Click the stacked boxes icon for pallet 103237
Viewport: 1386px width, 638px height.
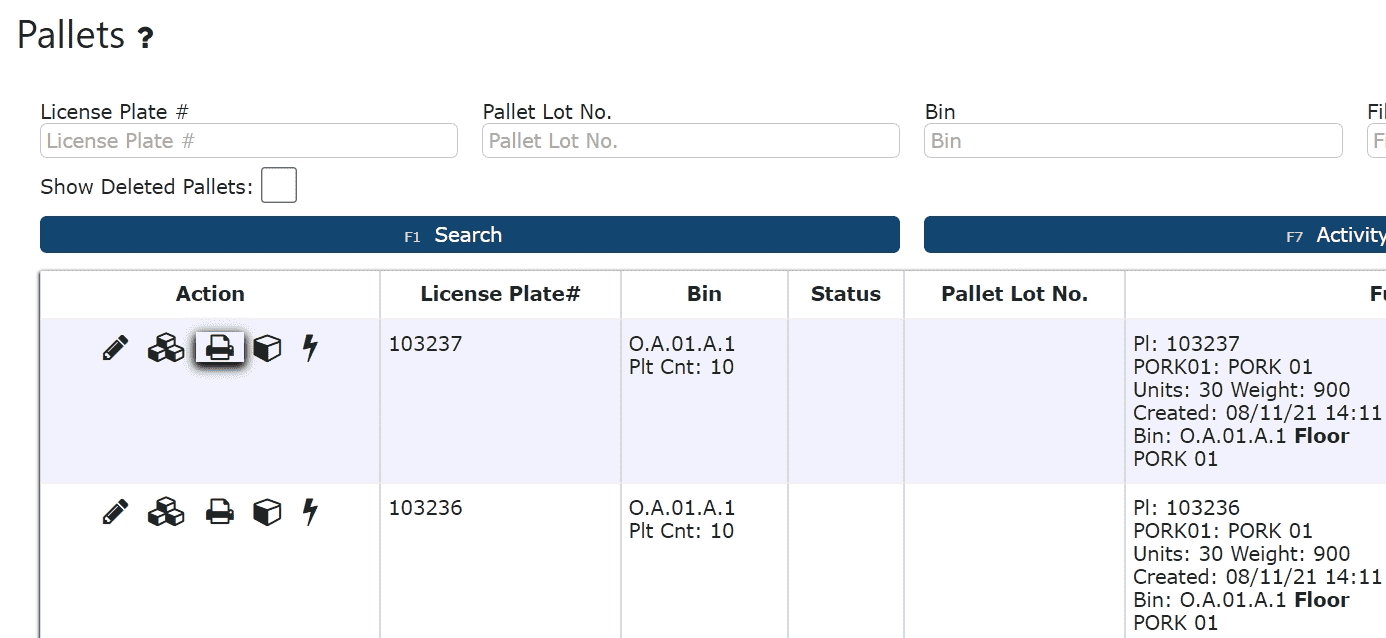click(x=166, y=348)
